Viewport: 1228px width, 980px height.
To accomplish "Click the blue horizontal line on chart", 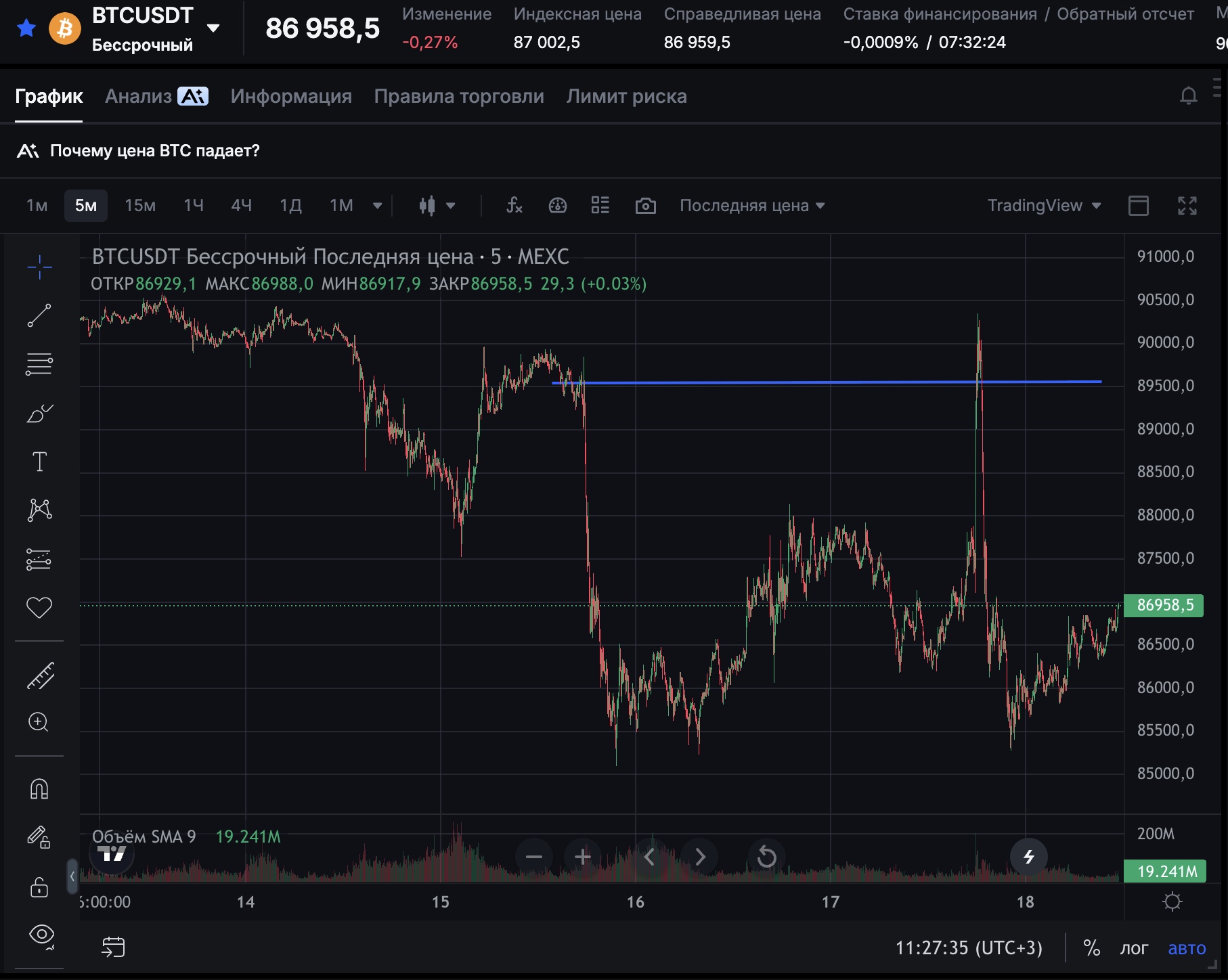I will [827, 383].
